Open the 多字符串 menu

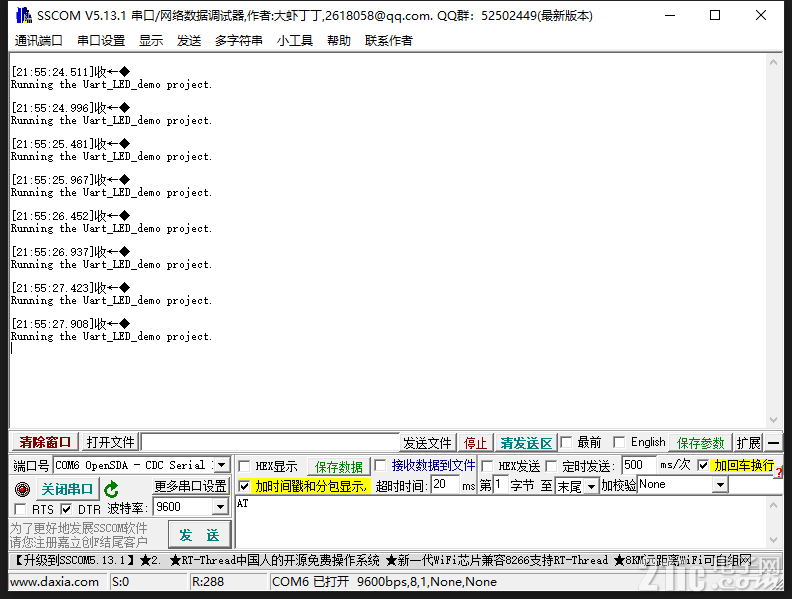238,40
